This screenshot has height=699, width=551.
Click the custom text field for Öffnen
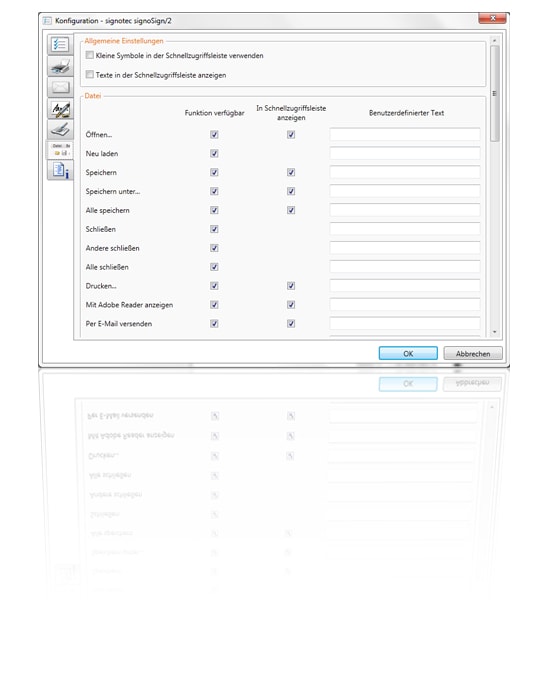click(x=405, y=134)
